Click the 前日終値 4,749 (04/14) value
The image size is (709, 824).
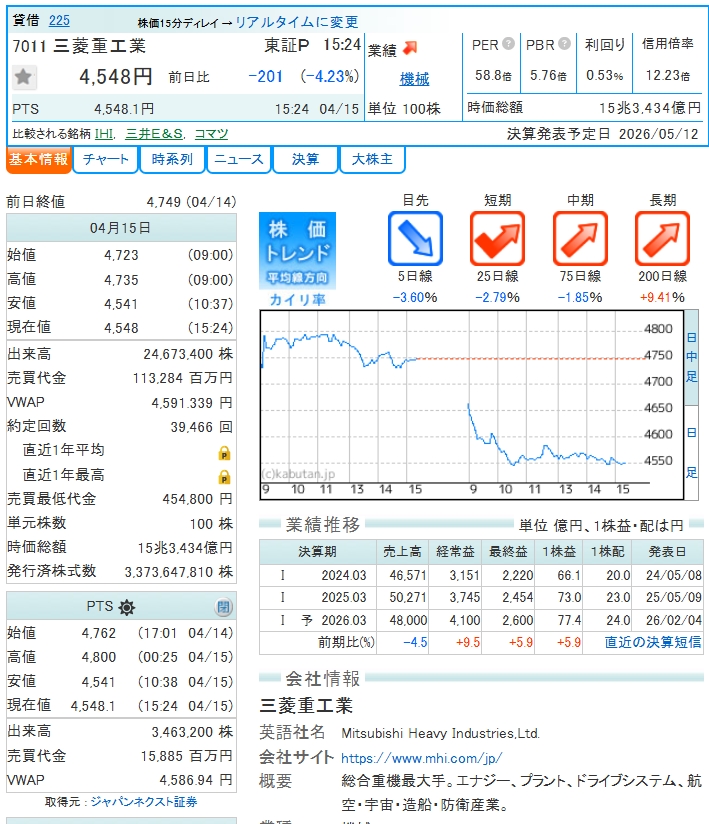coord(191,202)
